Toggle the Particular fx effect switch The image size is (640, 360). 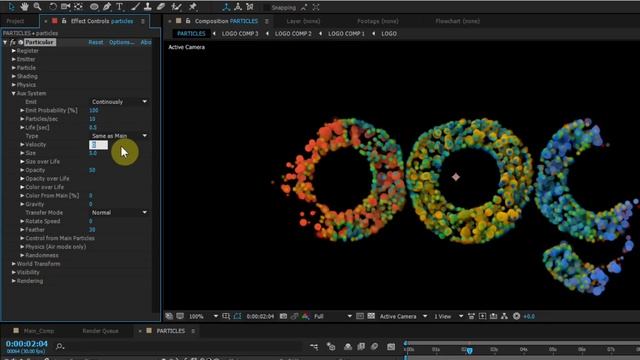pos(13,42)
